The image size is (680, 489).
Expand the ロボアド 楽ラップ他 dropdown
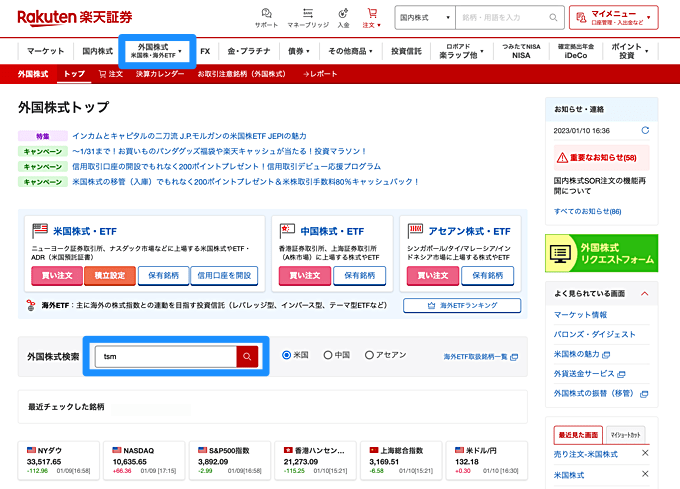pyautogui.click(x=461, y=51)
